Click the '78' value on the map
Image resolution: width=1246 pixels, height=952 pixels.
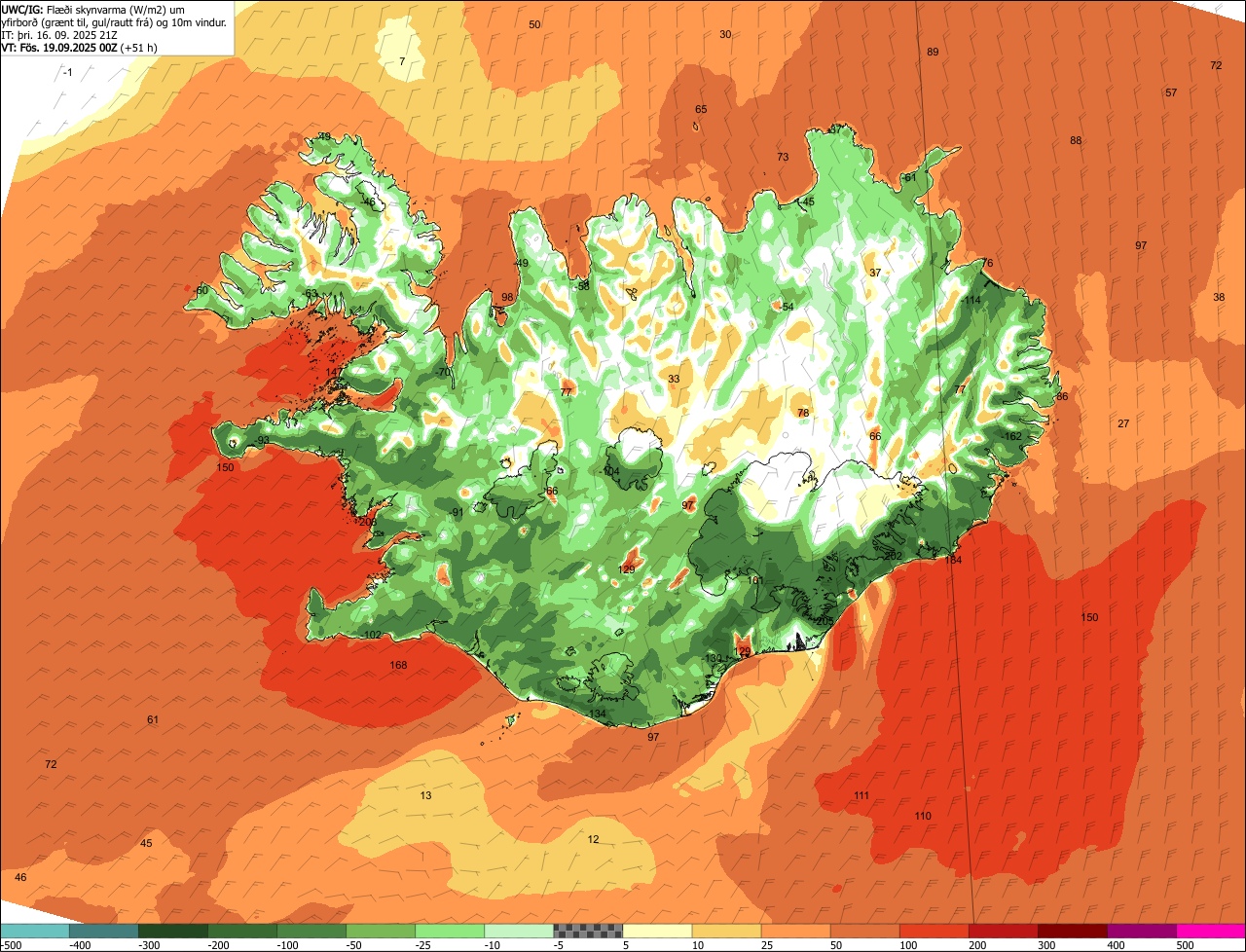(x=803, y=414)
